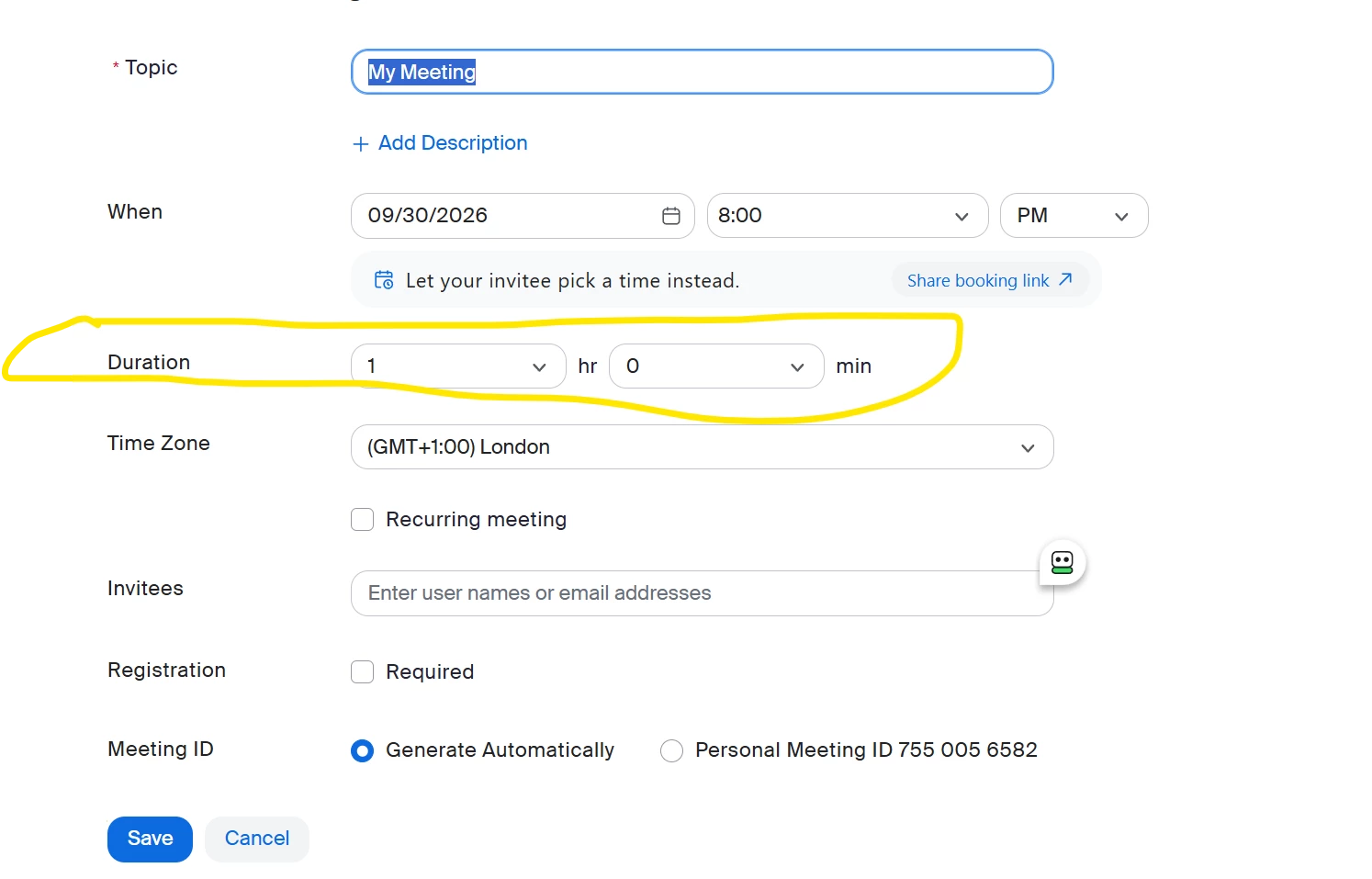Open the calendar date picker icon
This screenshot has width=1372, height=879.
tap(671, 216)
